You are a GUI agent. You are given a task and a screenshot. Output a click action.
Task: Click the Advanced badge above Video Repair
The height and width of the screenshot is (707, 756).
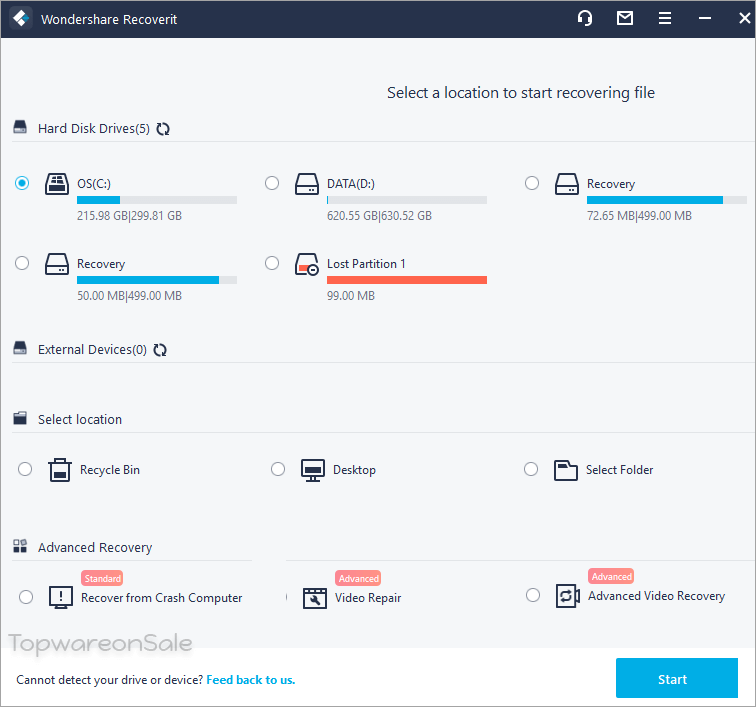point(358,578)
